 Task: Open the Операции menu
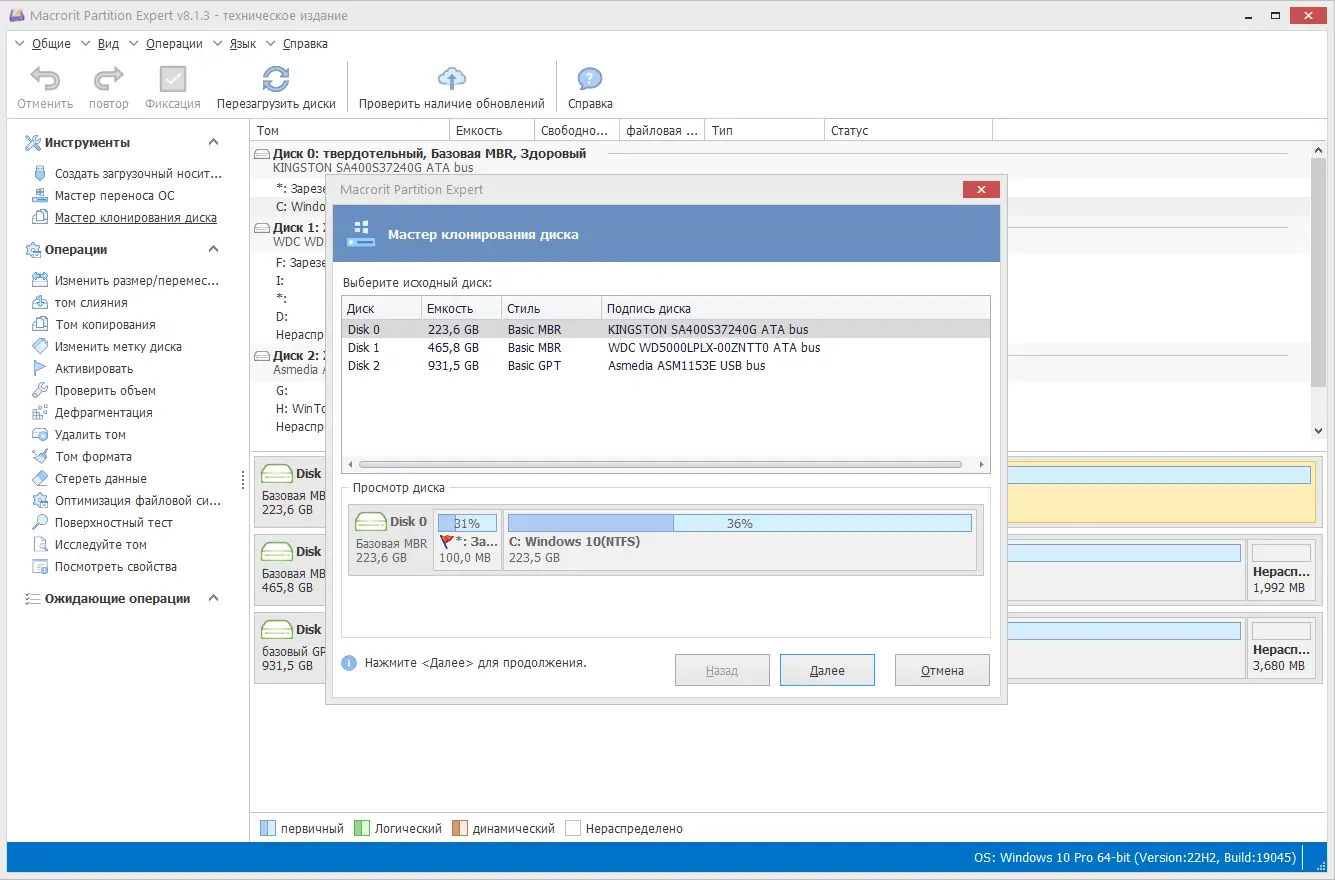click(x=174, y=44)
